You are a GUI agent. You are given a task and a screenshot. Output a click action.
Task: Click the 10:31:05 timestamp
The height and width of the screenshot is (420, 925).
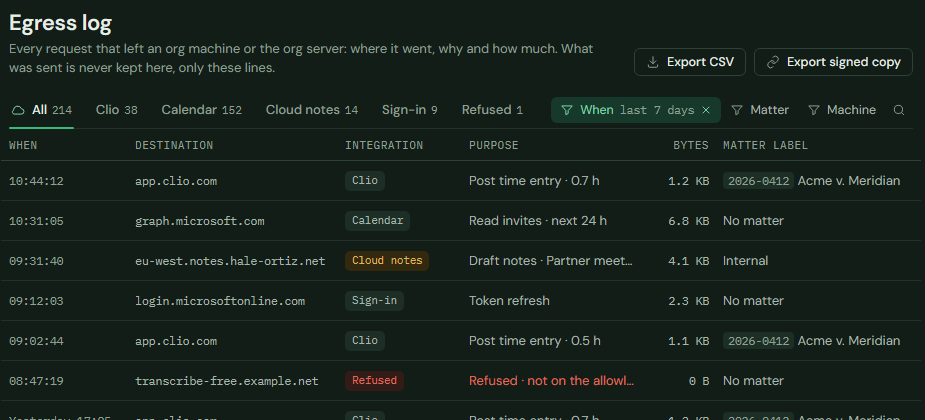(x=36, y=221)
